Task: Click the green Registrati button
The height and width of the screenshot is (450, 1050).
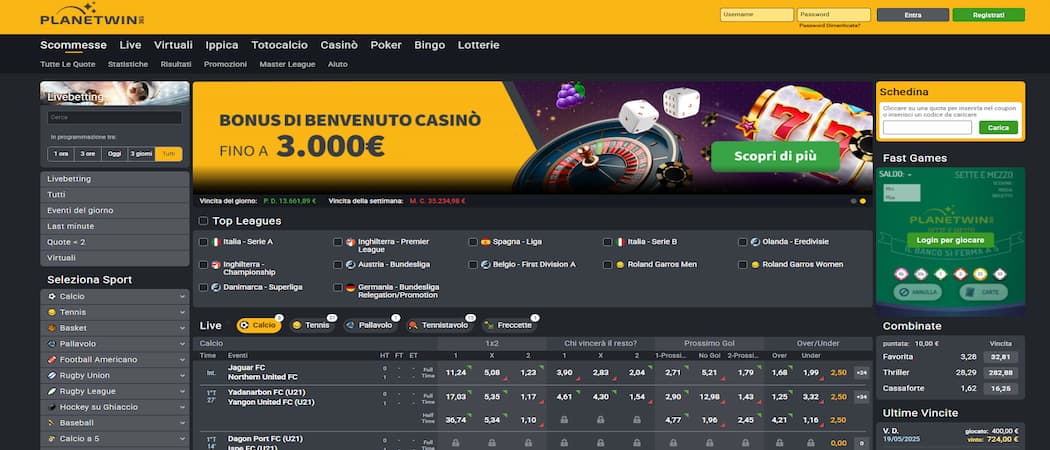Action: tap(988, 15)
